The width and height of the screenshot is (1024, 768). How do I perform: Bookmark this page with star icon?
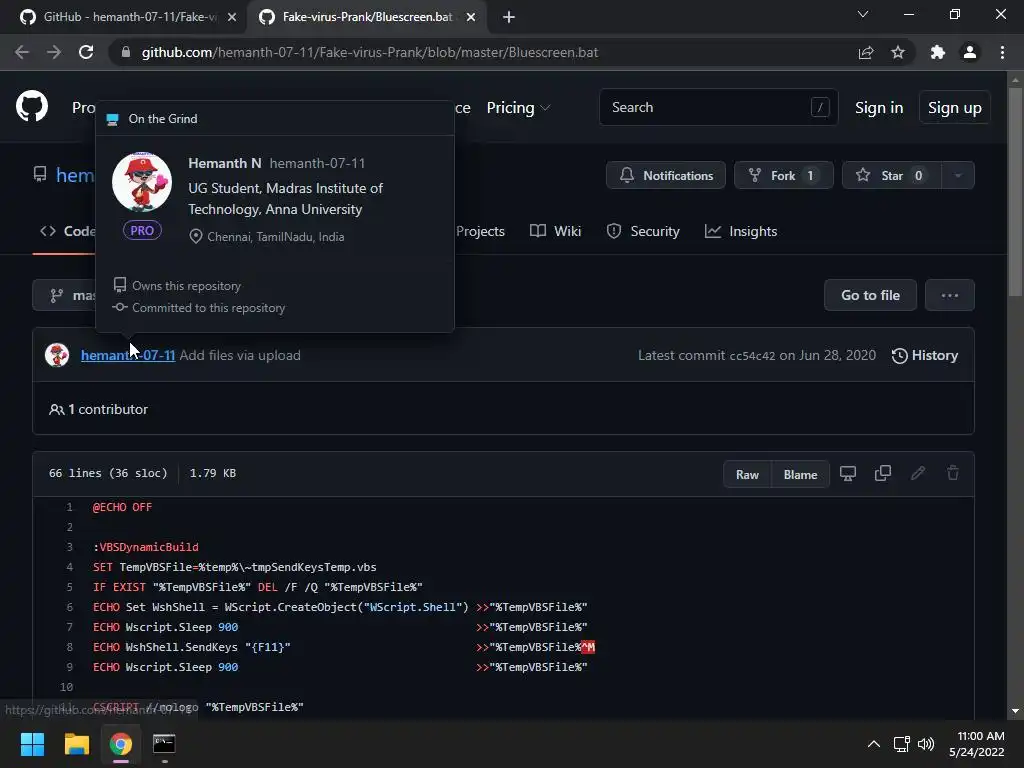coord(898,52)
